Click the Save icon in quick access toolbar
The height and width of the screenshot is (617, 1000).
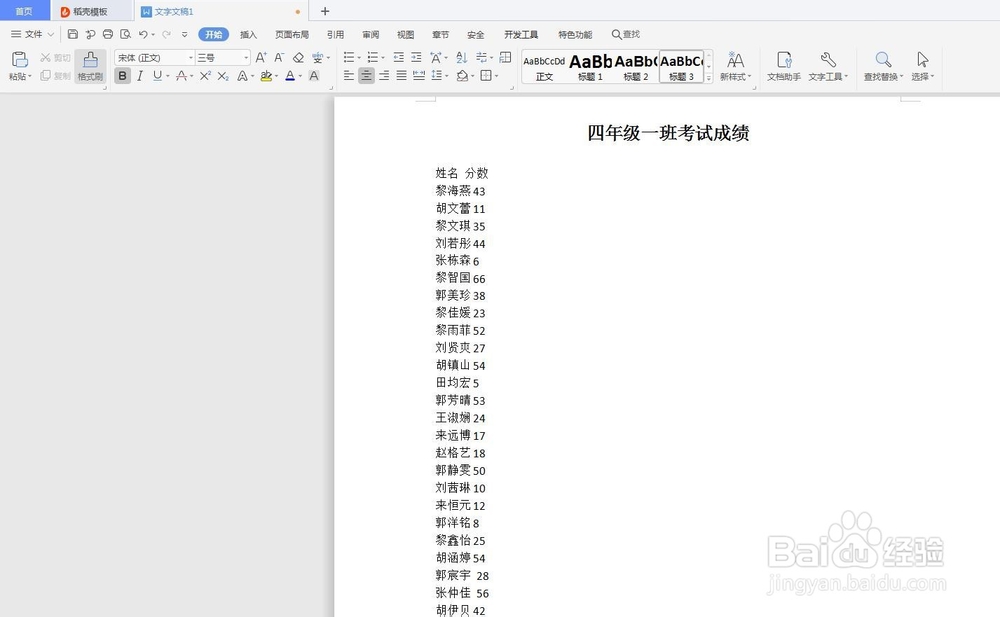[73, 34]
